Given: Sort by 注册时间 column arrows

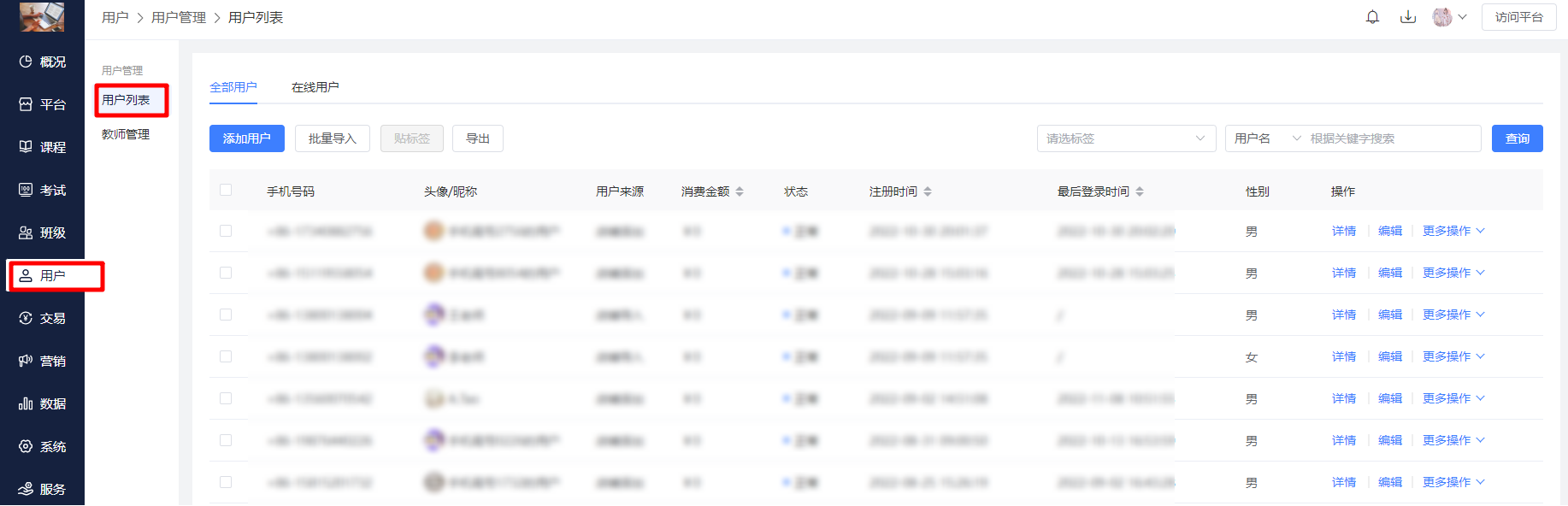Looking at the screenshot, I should pyautogui.click(x=928, y=191).
